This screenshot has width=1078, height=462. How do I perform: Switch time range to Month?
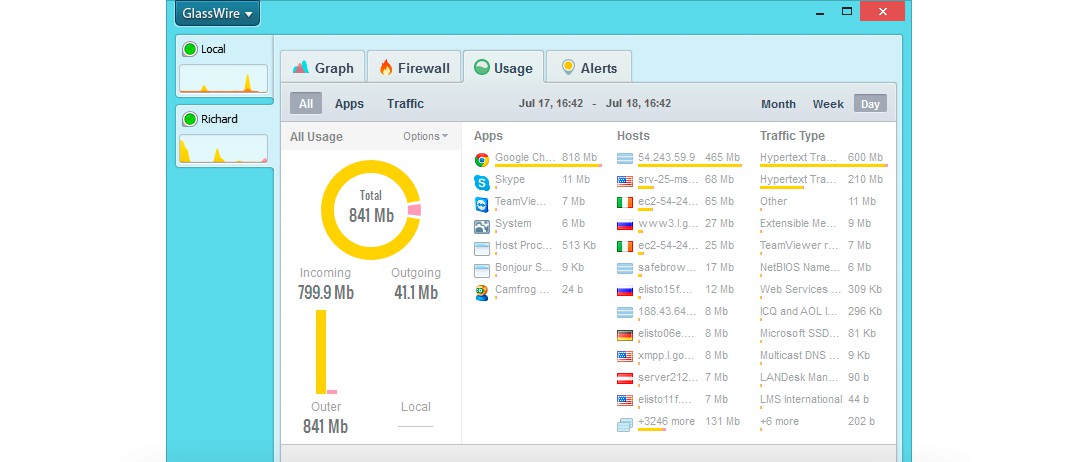pos(778,104)
